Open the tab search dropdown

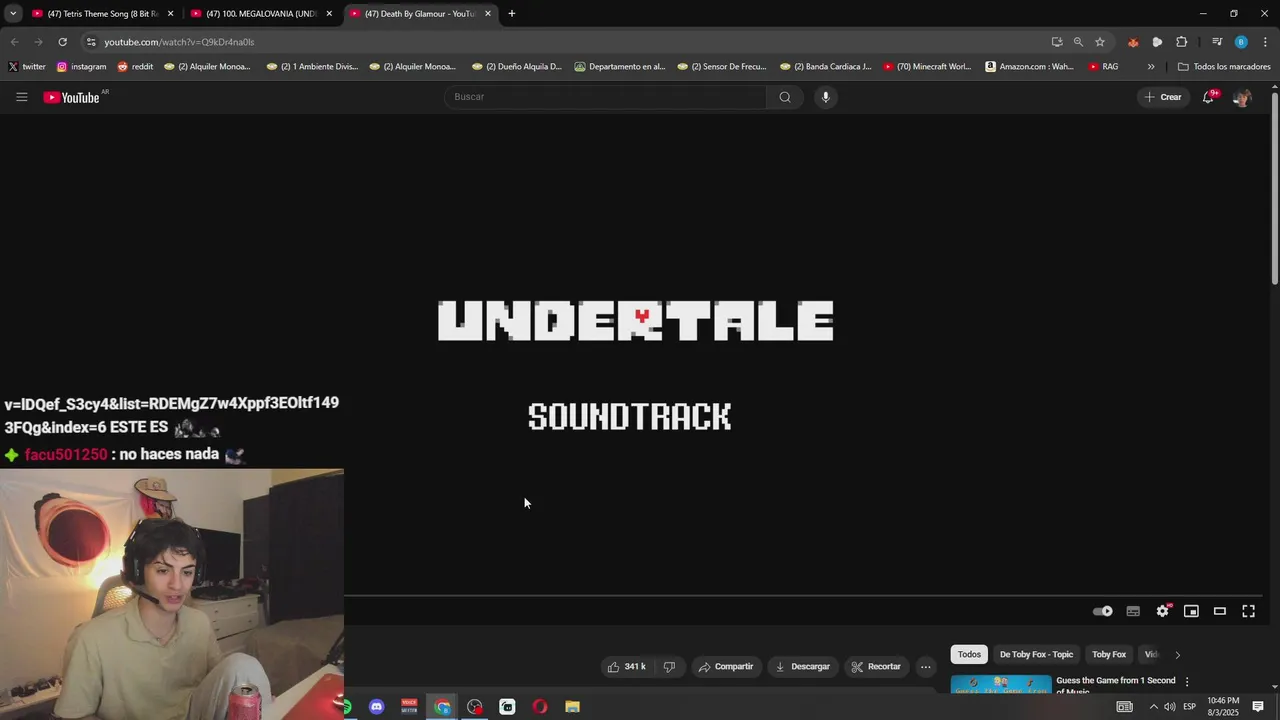pyautogui.click(x=13, y=14)
